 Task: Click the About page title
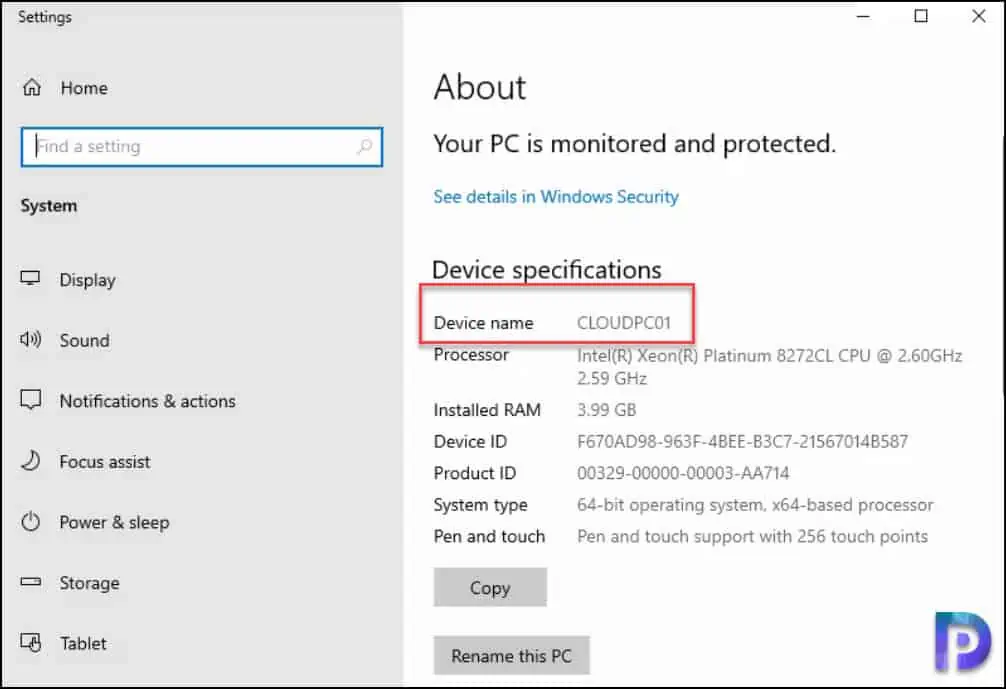[x=480, y=87]
